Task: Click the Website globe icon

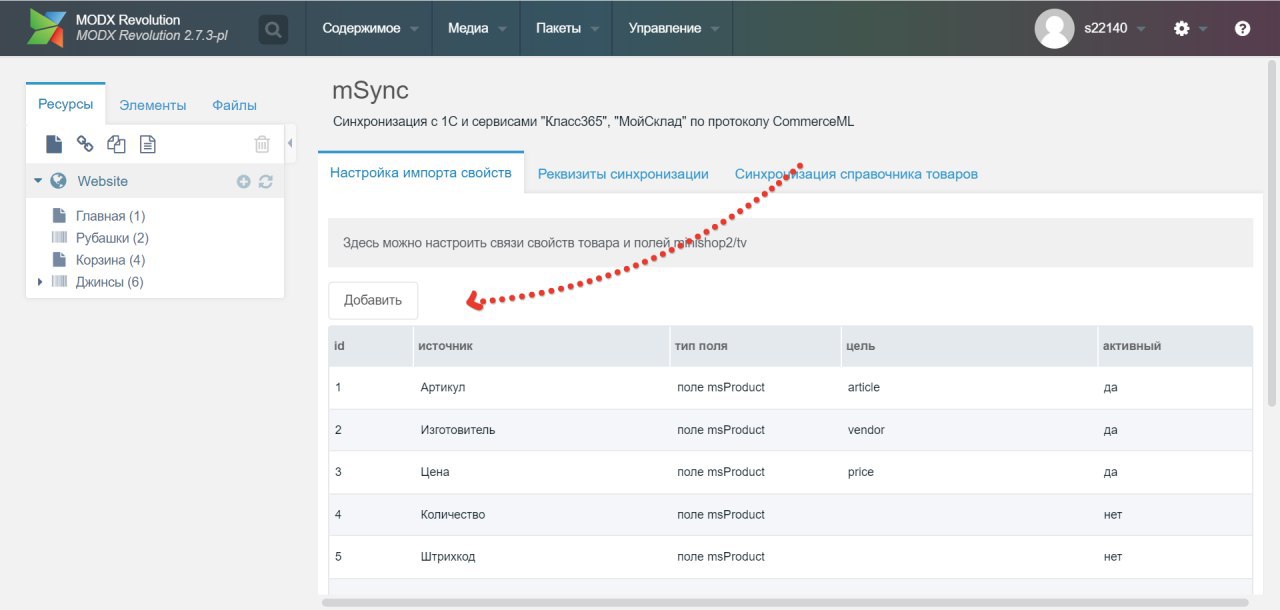Action: [x=59, y=181]
